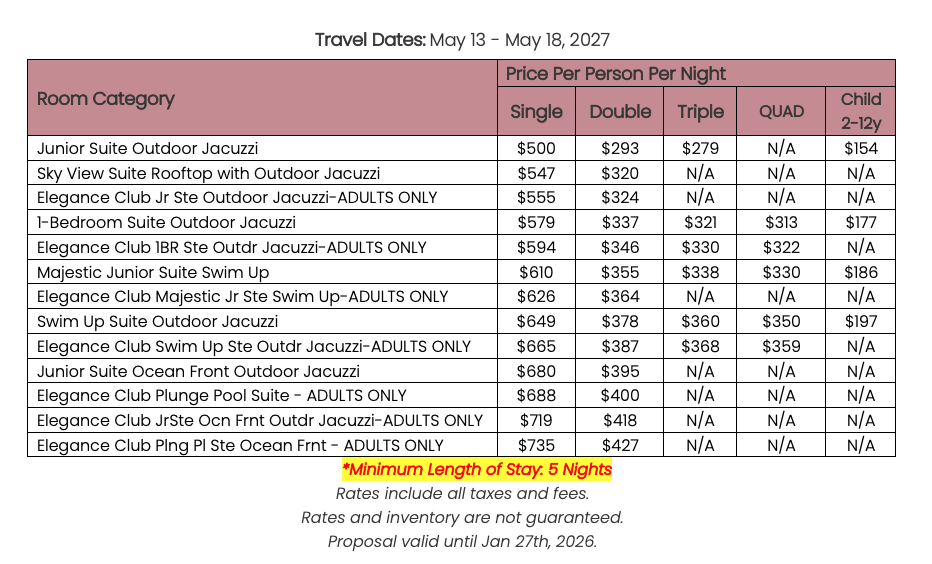Viewport: 932px width, 564px height.
Task: Click the Travel Dates heading text
Action: tap(462, 40)
